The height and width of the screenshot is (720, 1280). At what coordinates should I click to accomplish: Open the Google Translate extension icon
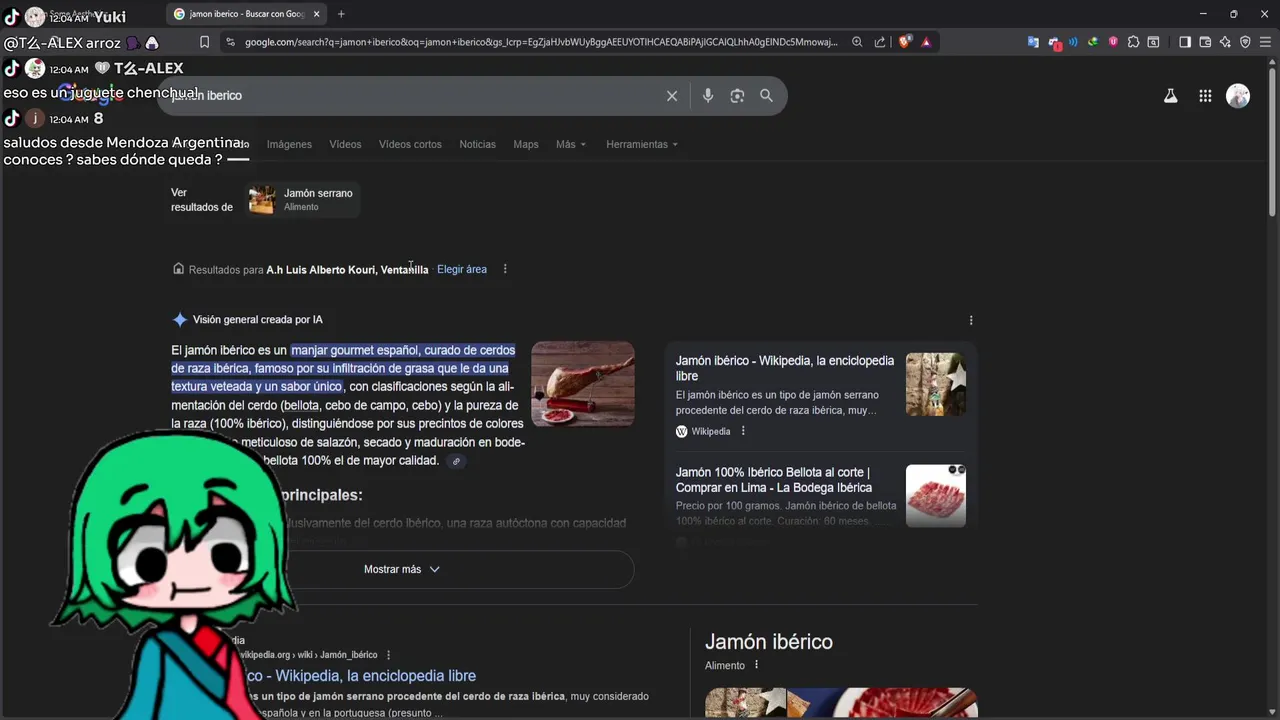point(1033,42)
